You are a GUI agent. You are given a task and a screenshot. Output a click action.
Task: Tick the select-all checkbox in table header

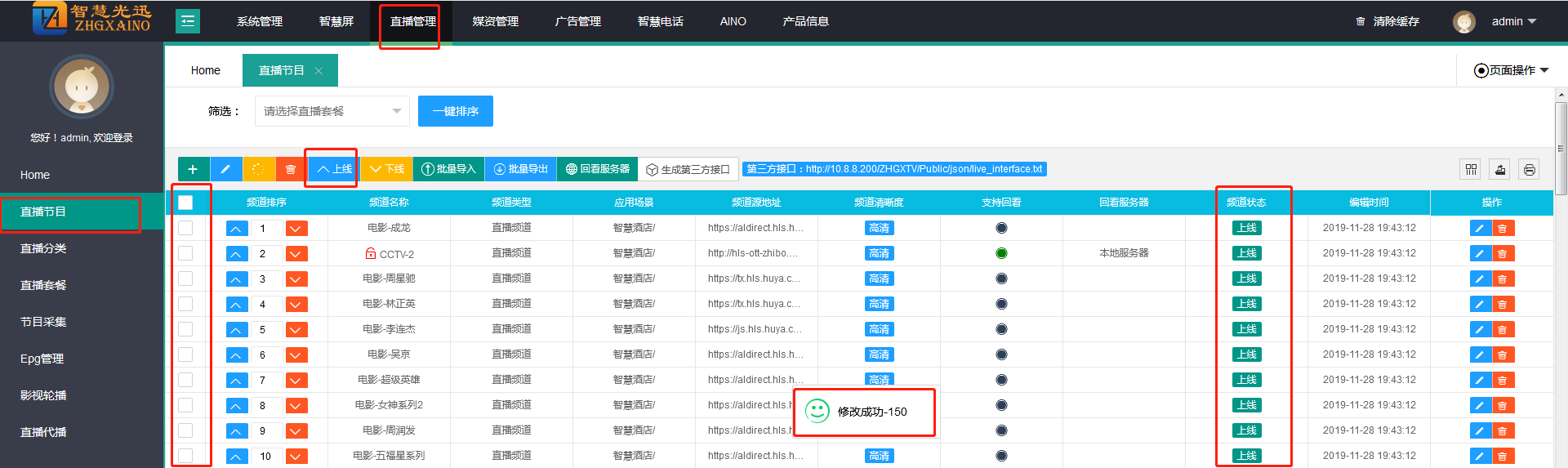pyautogui.click(x=185, y=203)
